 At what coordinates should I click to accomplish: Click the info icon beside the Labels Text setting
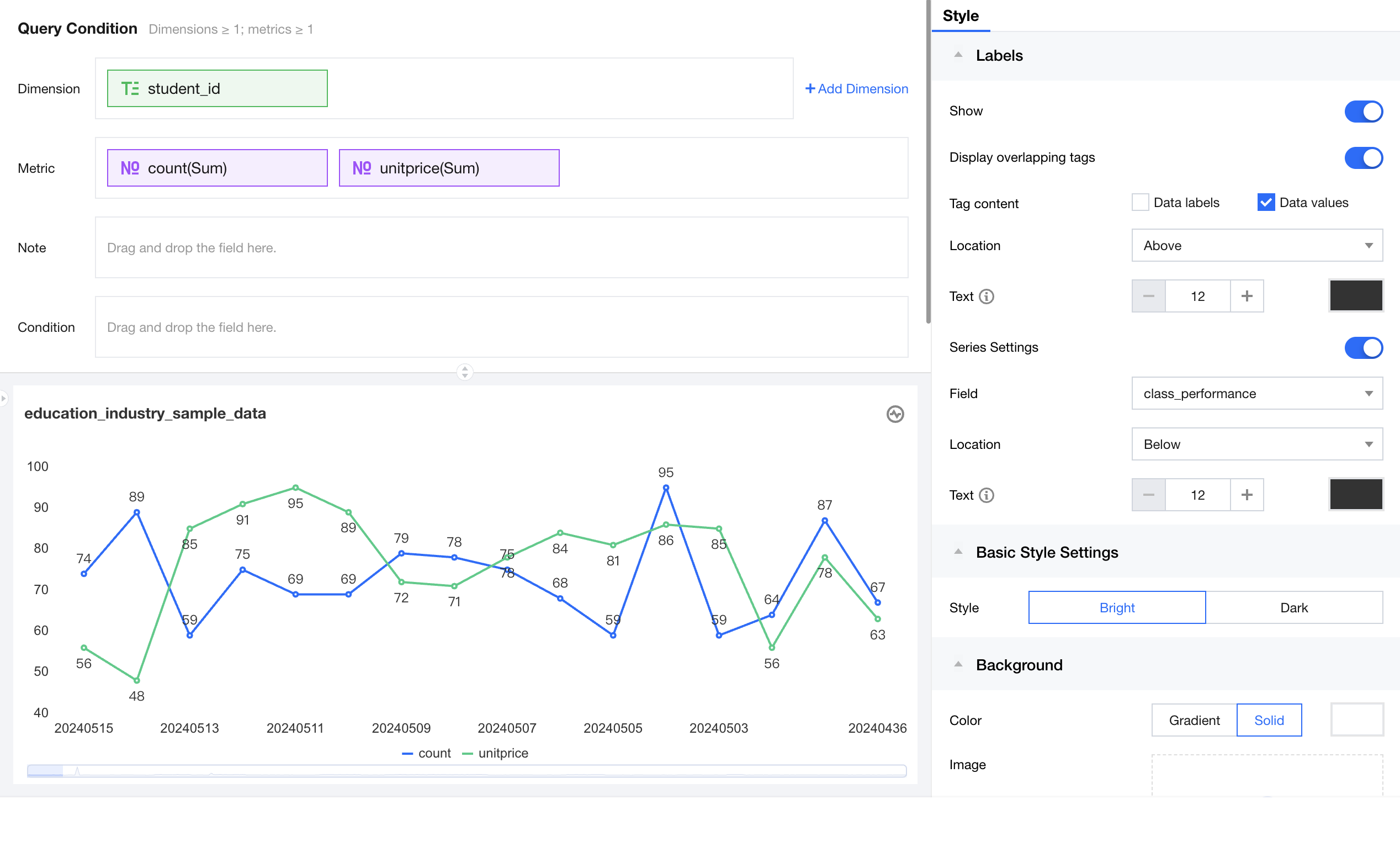coord(987,296)
